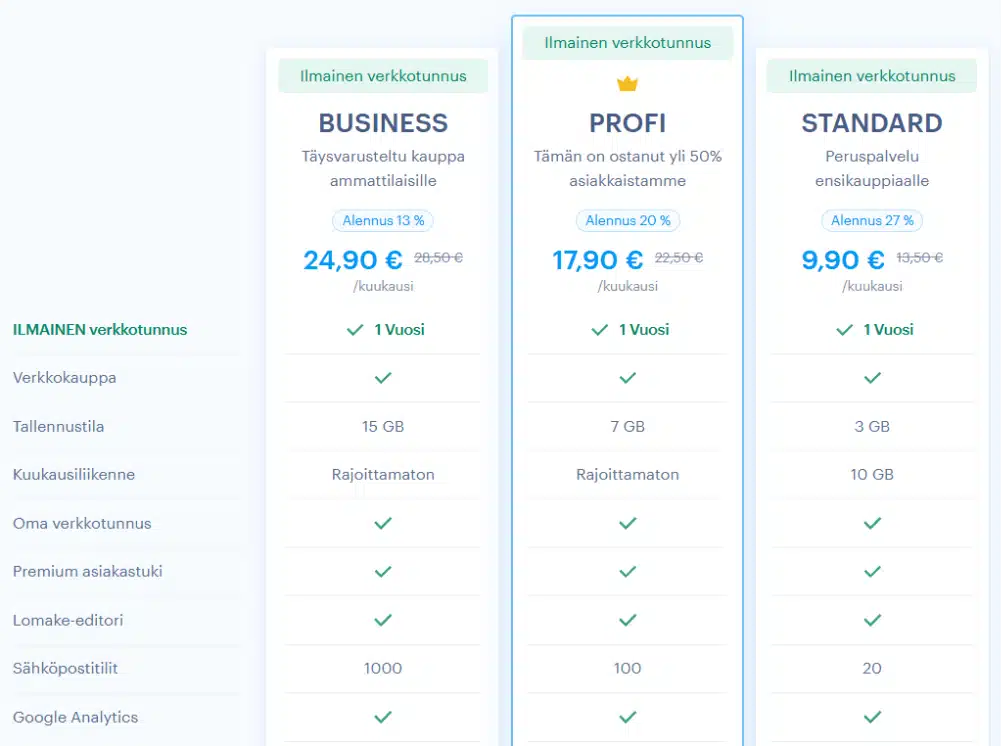The image size is (1001, 746).
Task: Click the ILMAINEN verkkotunnus feature label
Action: click(x=100, y=330)
